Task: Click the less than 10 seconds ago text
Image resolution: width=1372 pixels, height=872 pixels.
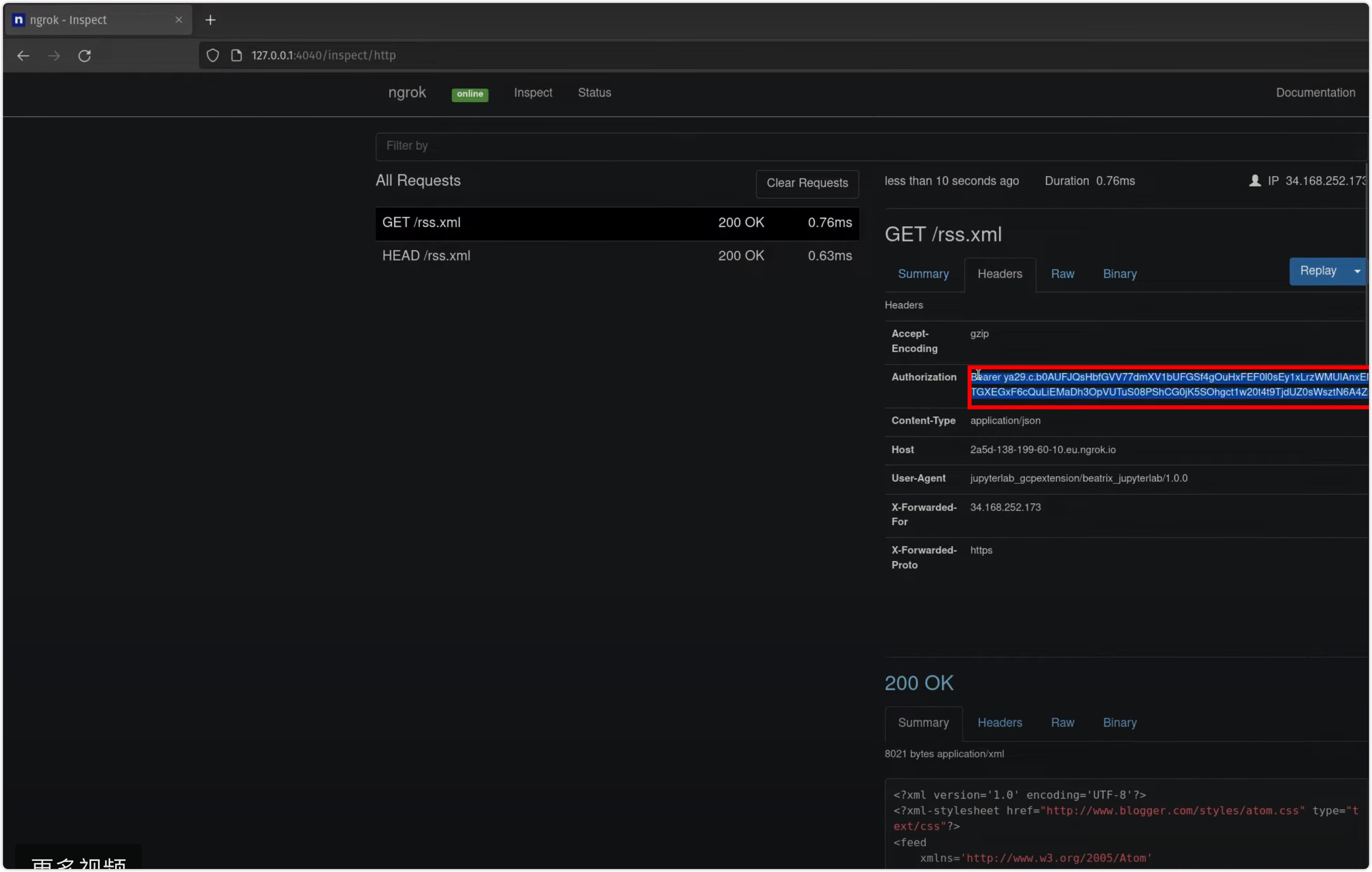Action: (x=952, y=181)
